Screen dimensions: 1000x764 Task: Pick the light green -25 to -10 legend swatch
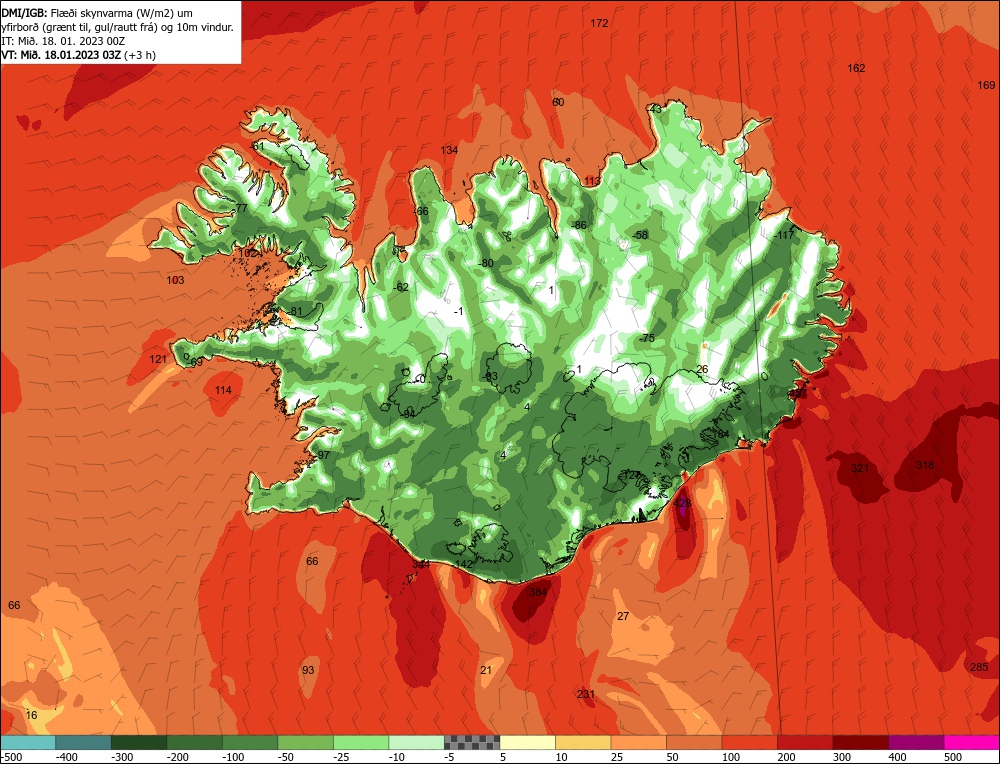(361, 742)
